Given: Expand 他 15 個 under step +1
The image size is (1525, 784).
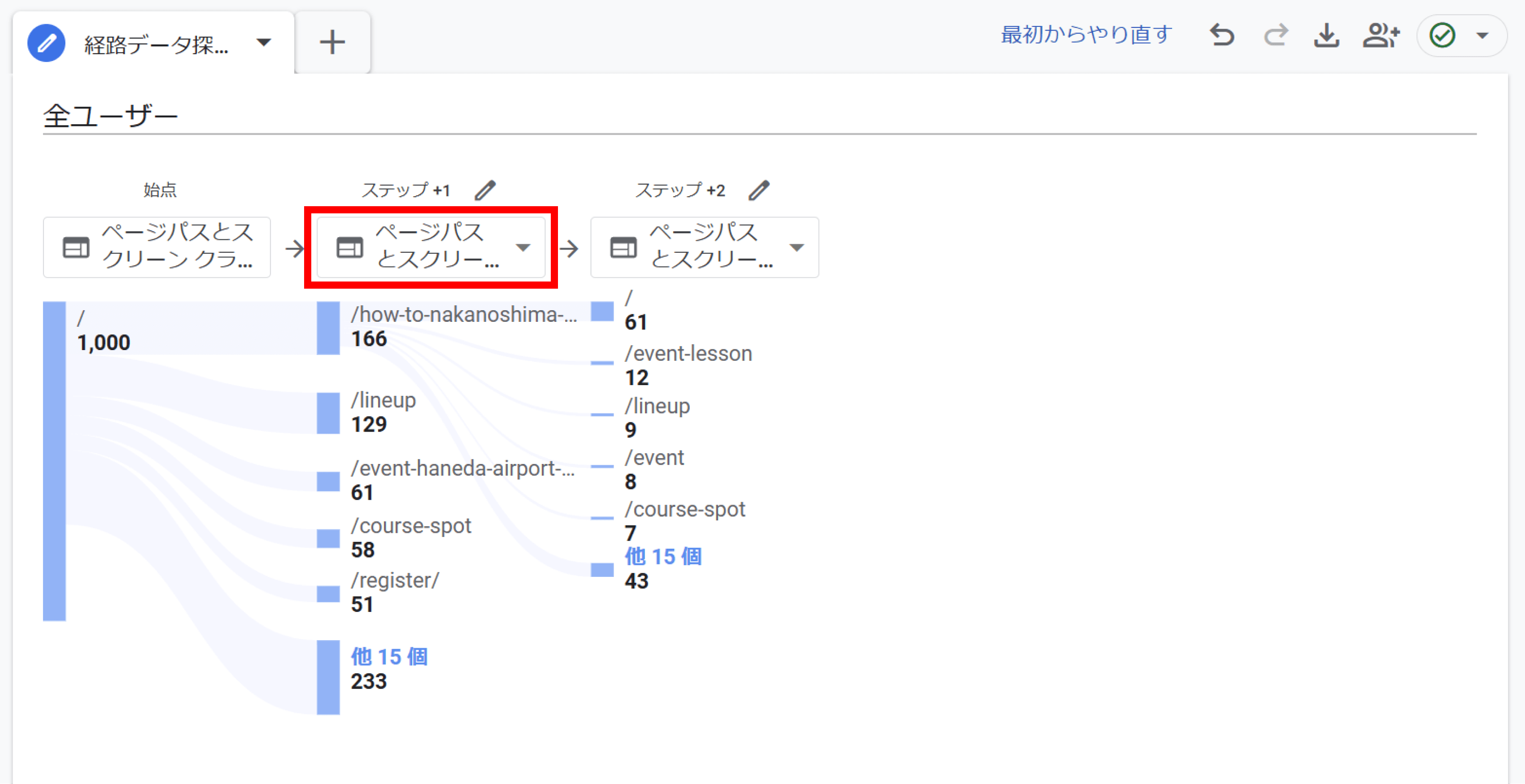Looking at the screenshot, I should (x=389, y=656).
